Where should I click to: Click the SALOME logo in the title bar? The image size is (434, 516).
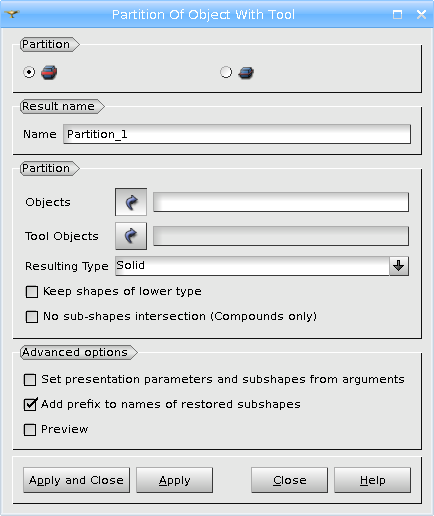[x=12, y=14]
